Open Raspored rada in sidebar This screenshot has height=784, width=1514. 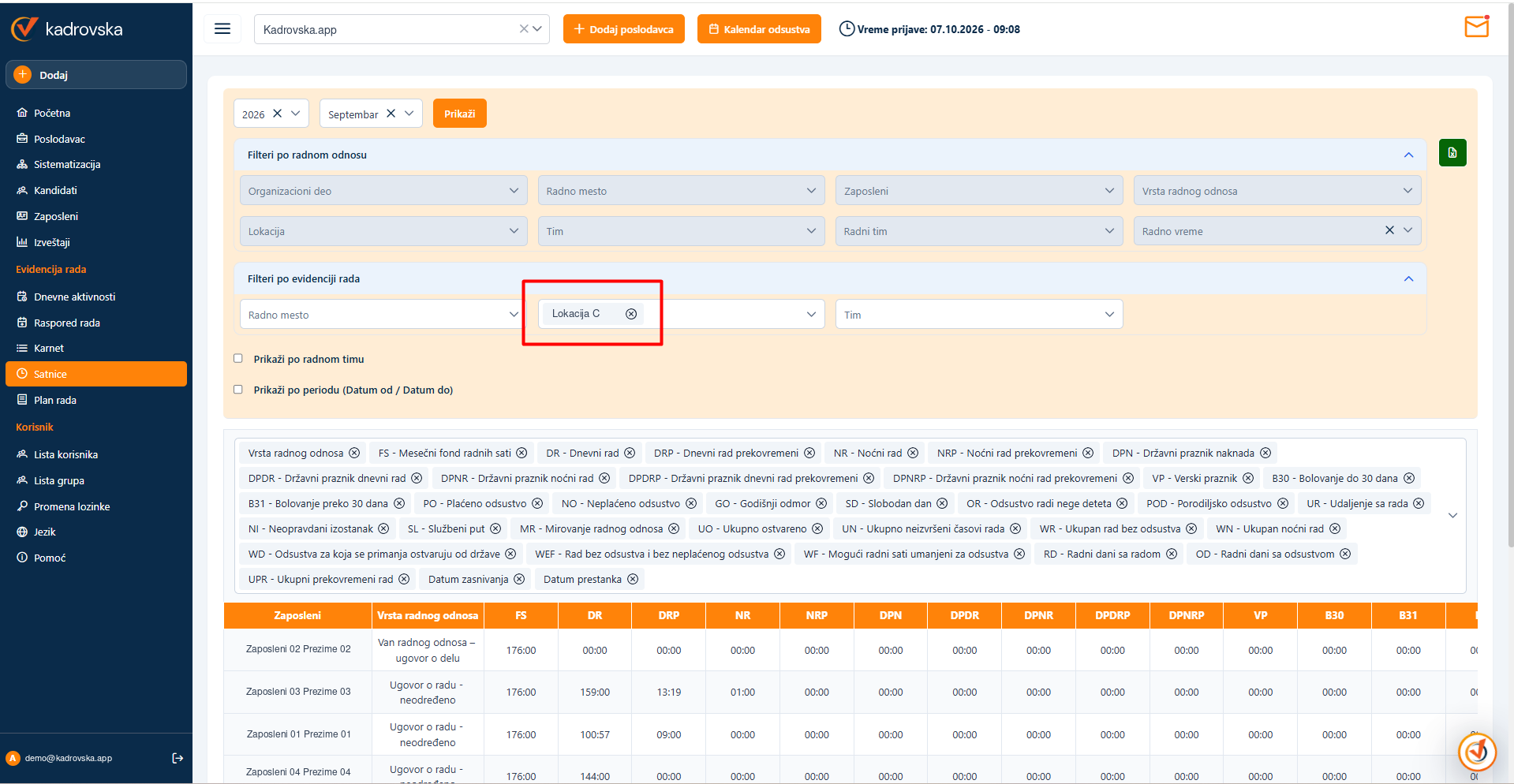tap(66, 323)
